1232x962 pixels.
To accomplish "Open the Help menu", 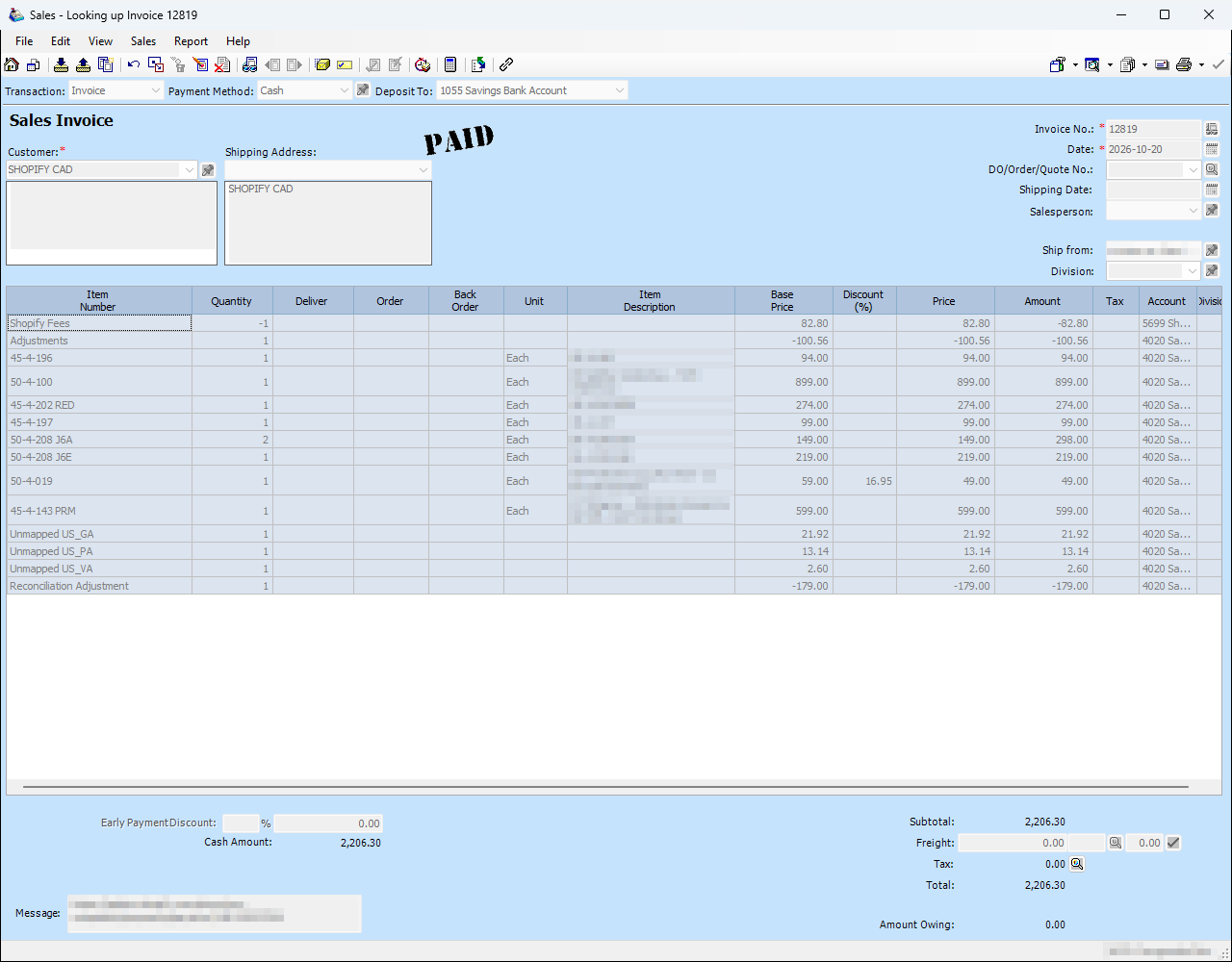I will coord(238,41).
